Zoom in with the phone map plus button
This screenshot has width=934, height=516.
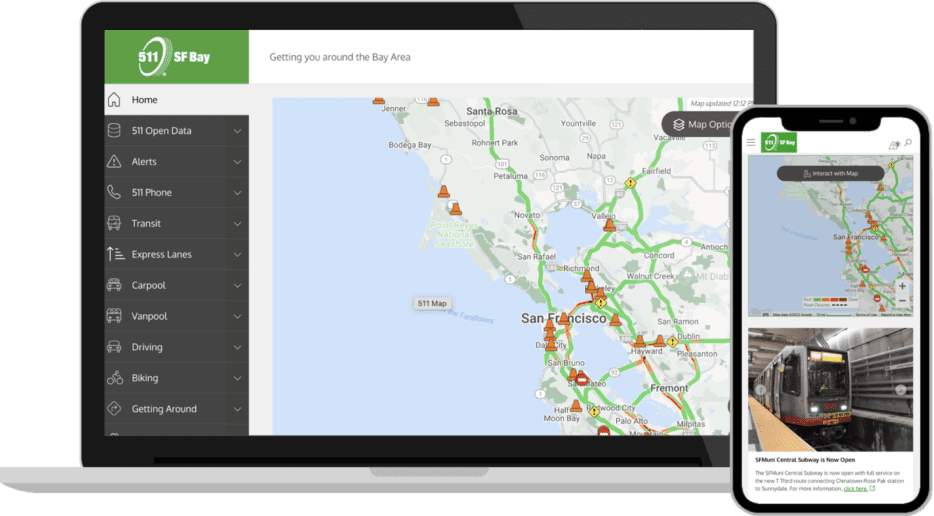click(902, 286)
